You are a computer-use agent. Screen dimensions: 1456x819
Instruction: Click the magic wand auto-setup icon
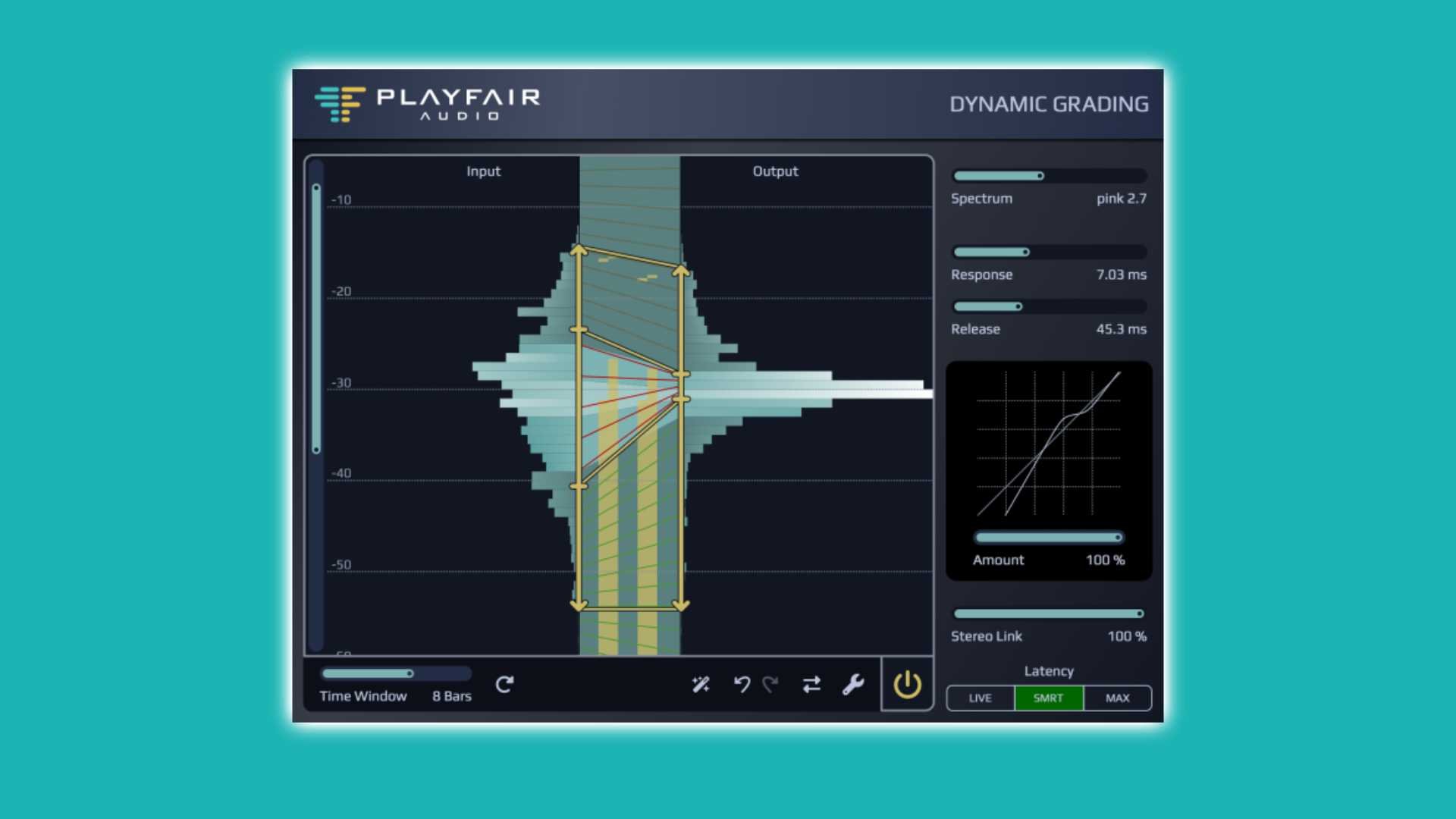click(x=701, y=685)
